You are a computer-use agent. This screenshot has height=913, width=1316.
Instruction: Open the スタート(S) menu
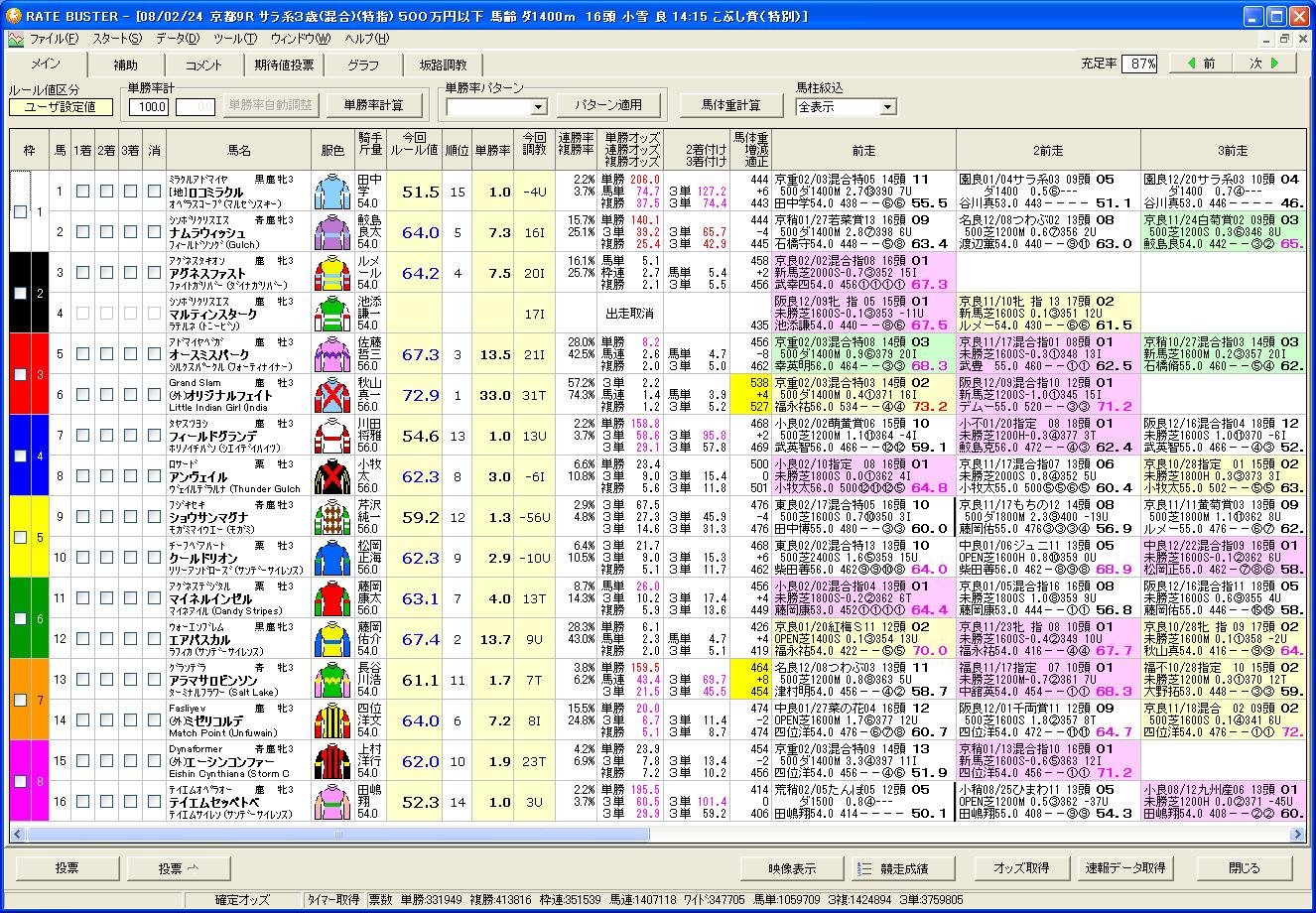coord(117,40)
